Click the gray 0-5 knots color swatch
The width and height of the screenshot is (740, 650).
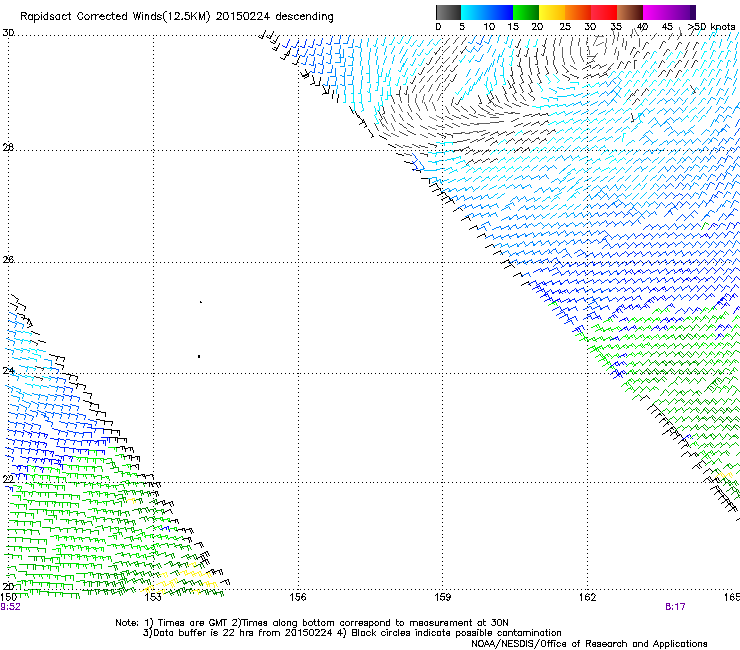[x=448, y=12]
